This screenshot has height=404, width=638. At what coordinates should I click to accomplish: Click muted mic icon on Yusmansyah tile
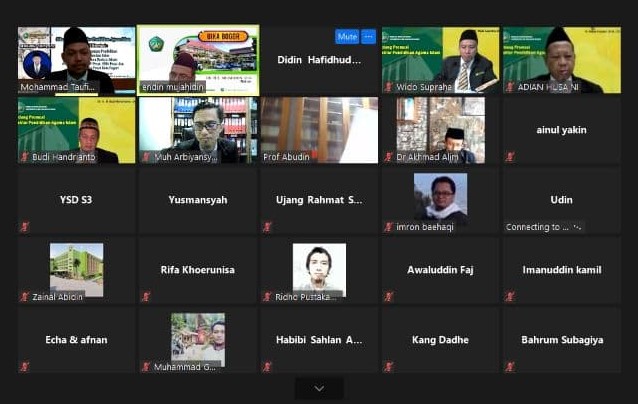coord(145,227)
